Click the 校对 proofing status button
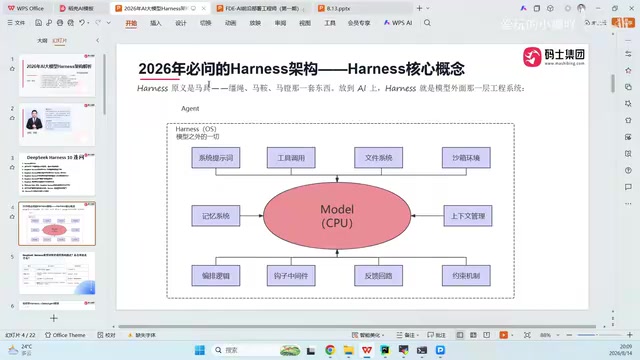This screenshot has width=640, height=360. tap(107, 335)
